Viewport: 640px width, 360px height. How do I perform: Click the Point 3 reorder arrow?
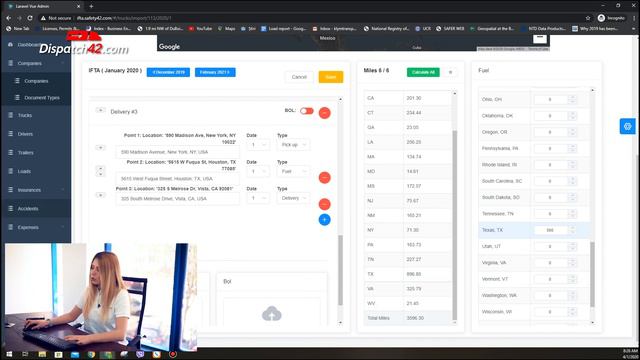coord(100,195)
